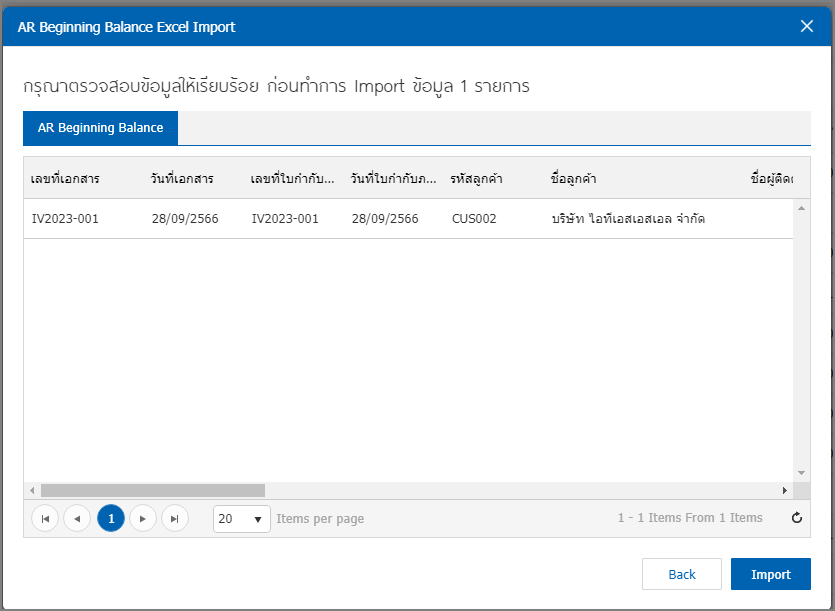
Task: Sort by the ชื่อผู้ติด column header
Action: pyautogui.click(x=772, y=178)
